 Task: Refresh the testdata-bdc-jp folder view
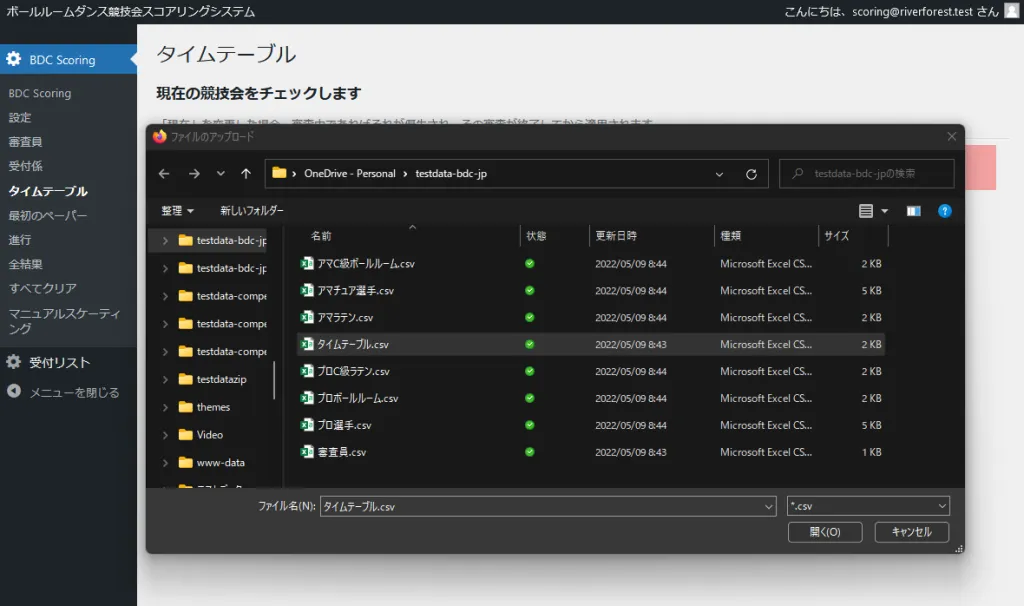[751, 174]
